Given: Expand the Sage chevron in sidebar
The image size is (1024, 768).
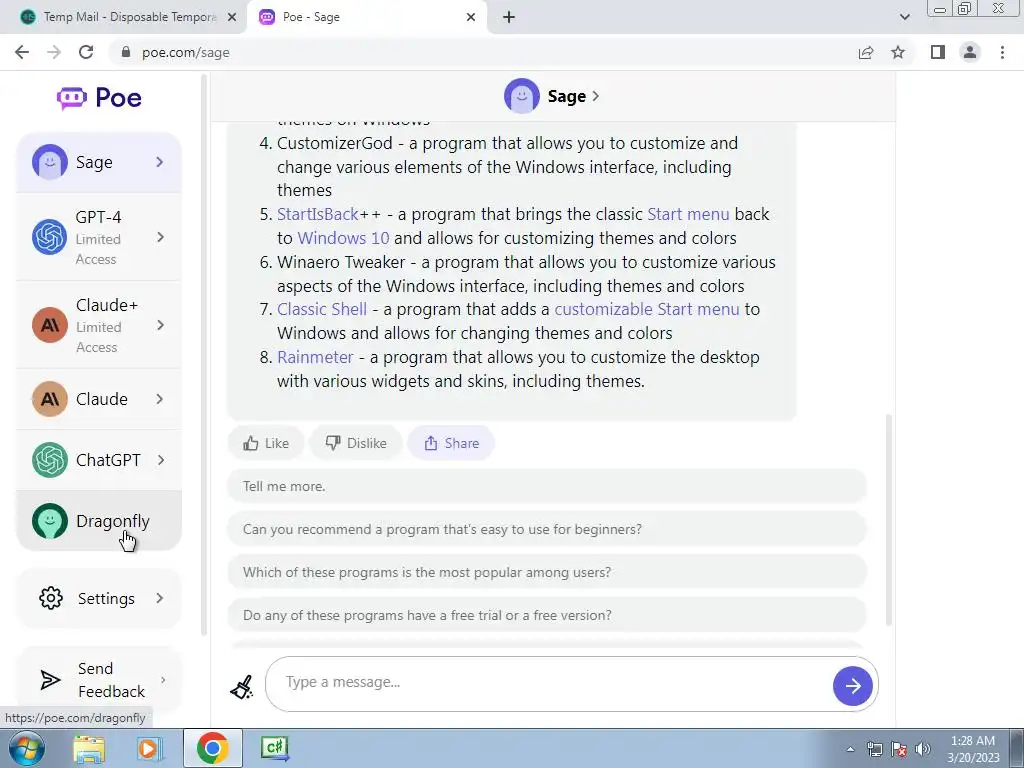Looking at the screenshot, I should point(160,162).
